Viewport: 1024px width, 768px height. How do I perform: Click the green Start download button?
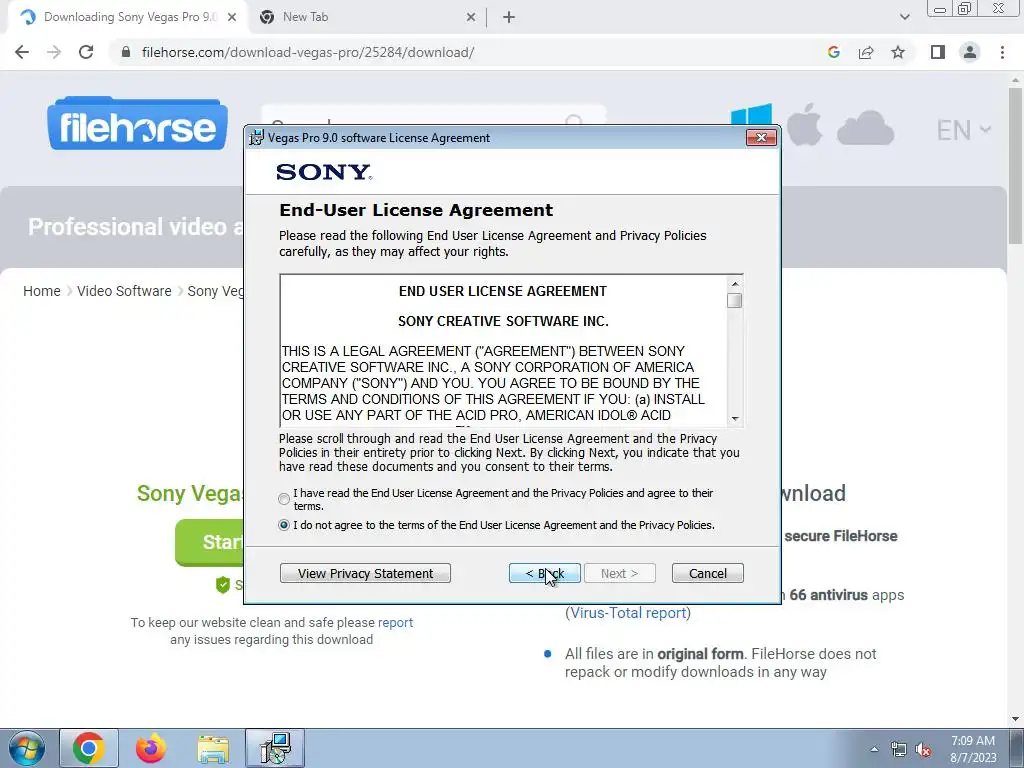click(x=210, y=542)
